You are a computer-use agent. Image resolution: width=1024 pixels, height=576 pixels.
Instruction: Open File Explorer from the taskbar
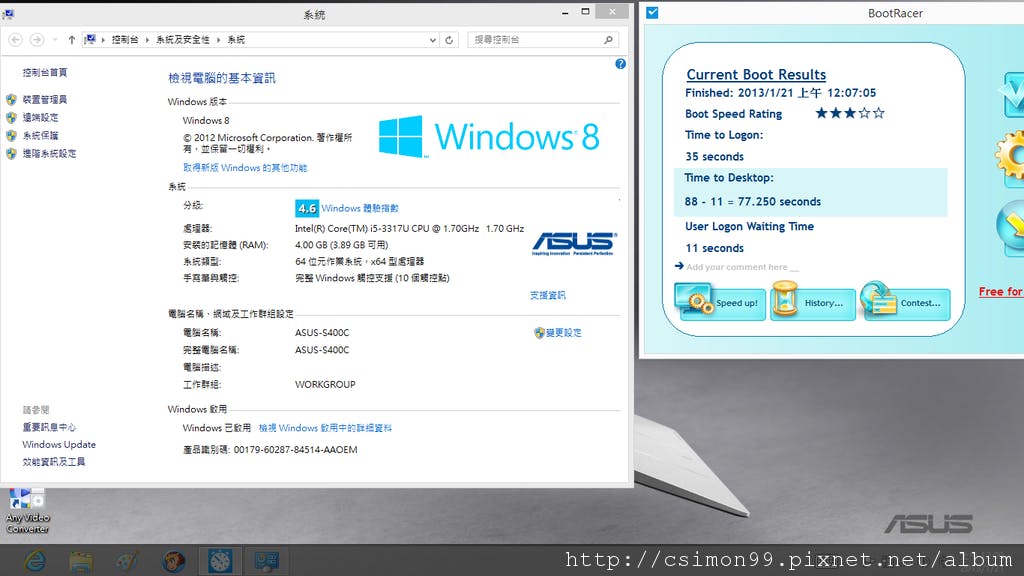[81, 561]
